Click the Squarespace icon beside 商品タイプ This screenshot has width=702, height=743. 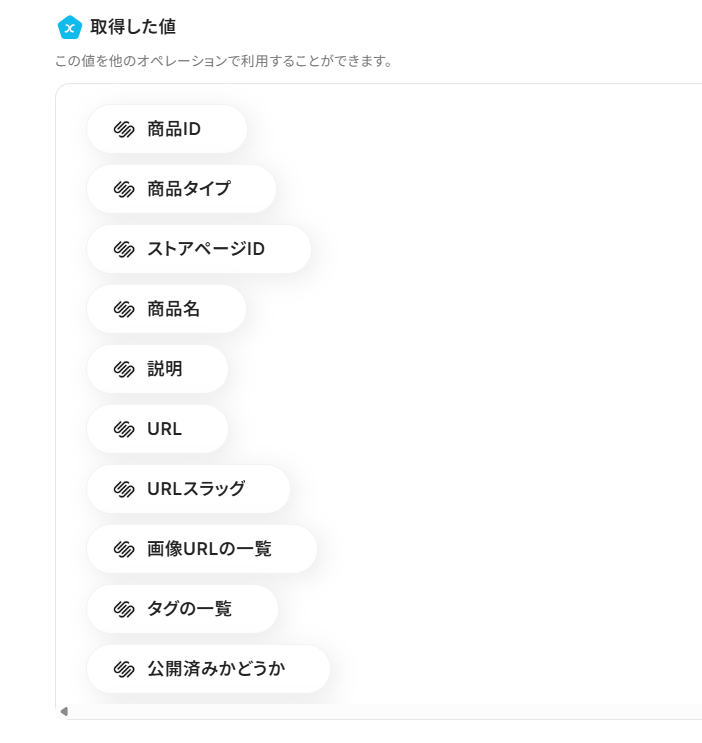click(124, 190)
